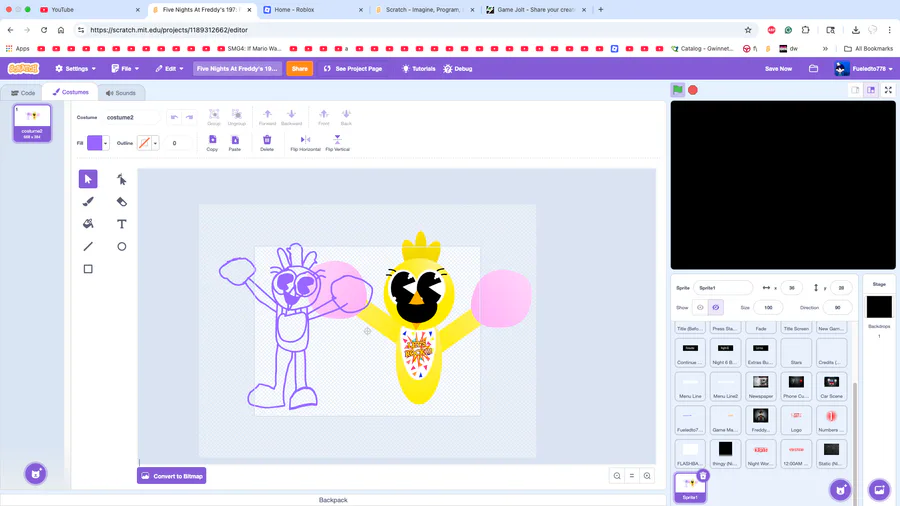Image resolution: width=900 pixels, height=506 pixels.
Task: Set the sprite to hidden with the crossed-eye icon
Action: point(716,308)
